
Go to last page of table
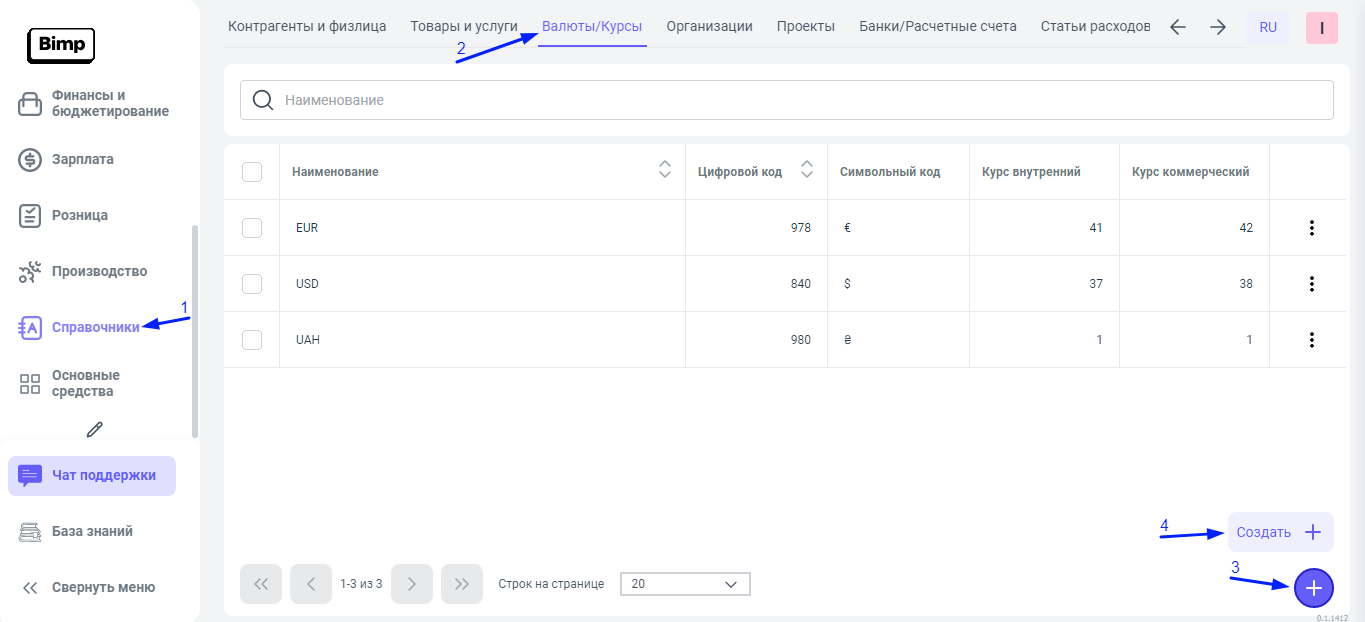[x=461, y=584]
